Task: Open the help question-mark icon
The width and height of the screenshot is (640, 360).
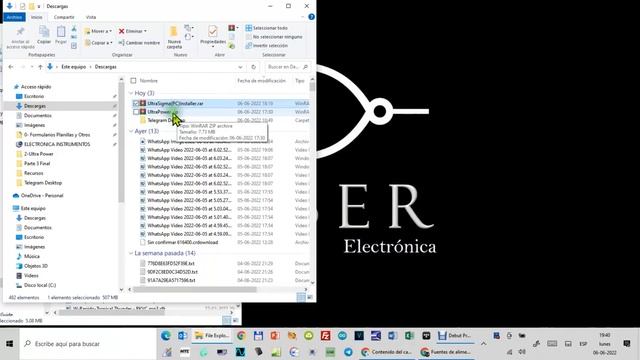Action: [311, 17]
